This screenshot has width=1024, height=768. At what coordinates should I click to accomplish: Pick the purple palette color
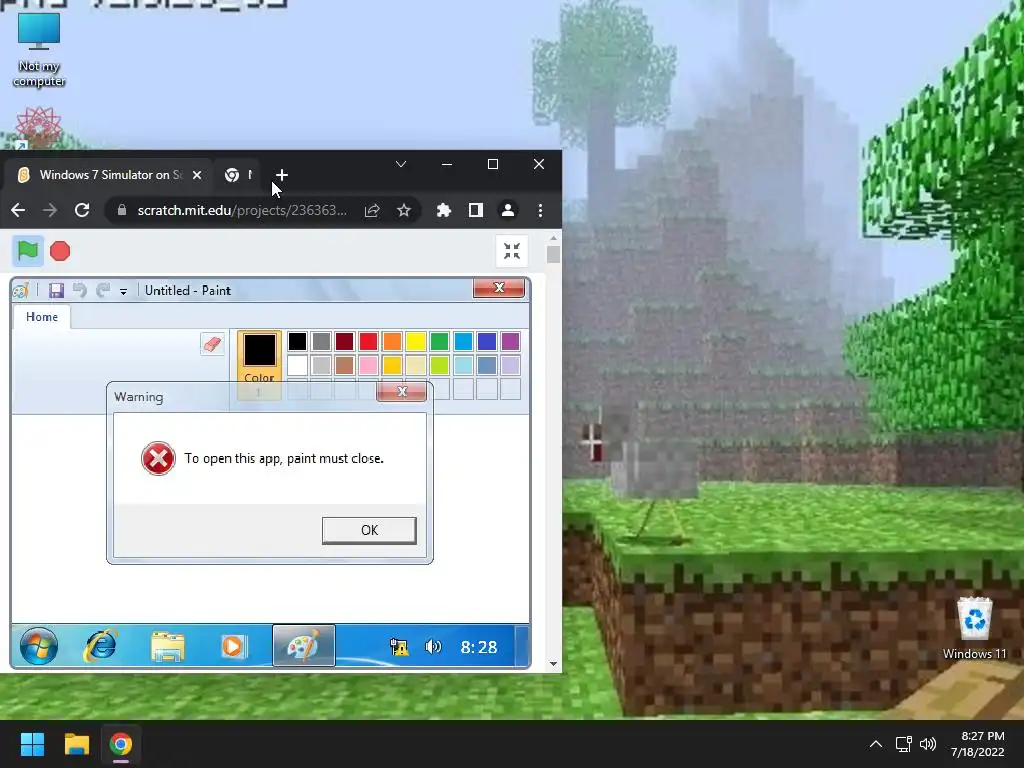511,341
